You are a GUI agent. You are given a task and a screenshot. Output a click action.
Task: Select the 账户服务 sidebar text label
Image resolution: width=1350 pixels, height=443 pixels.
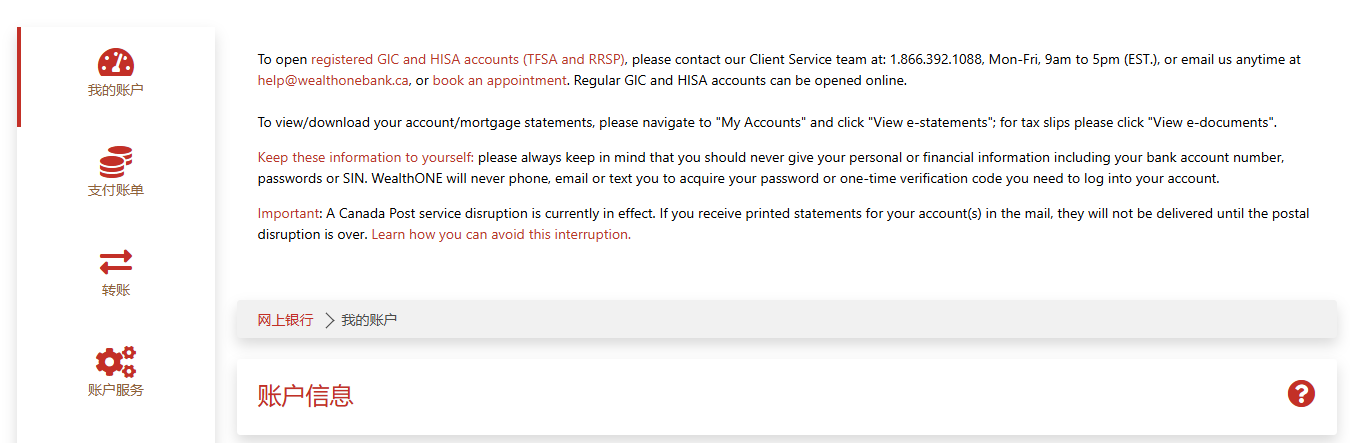click(116, 391)
